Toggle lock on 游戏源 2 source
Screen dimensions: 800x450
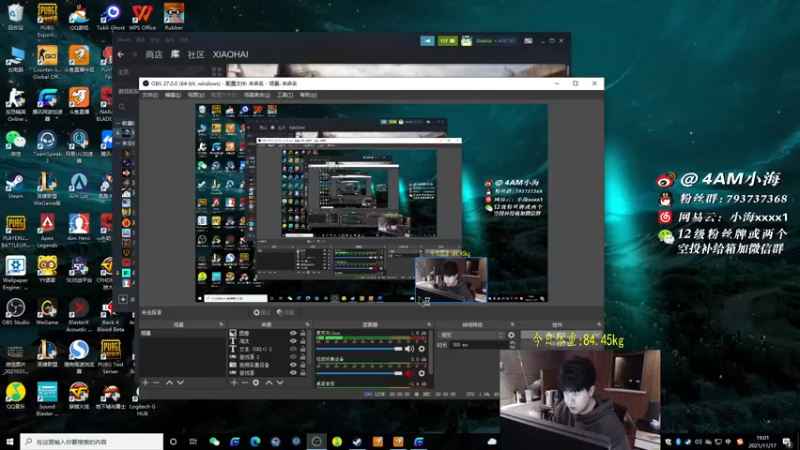pyautogui.click(x=303, y=357)
